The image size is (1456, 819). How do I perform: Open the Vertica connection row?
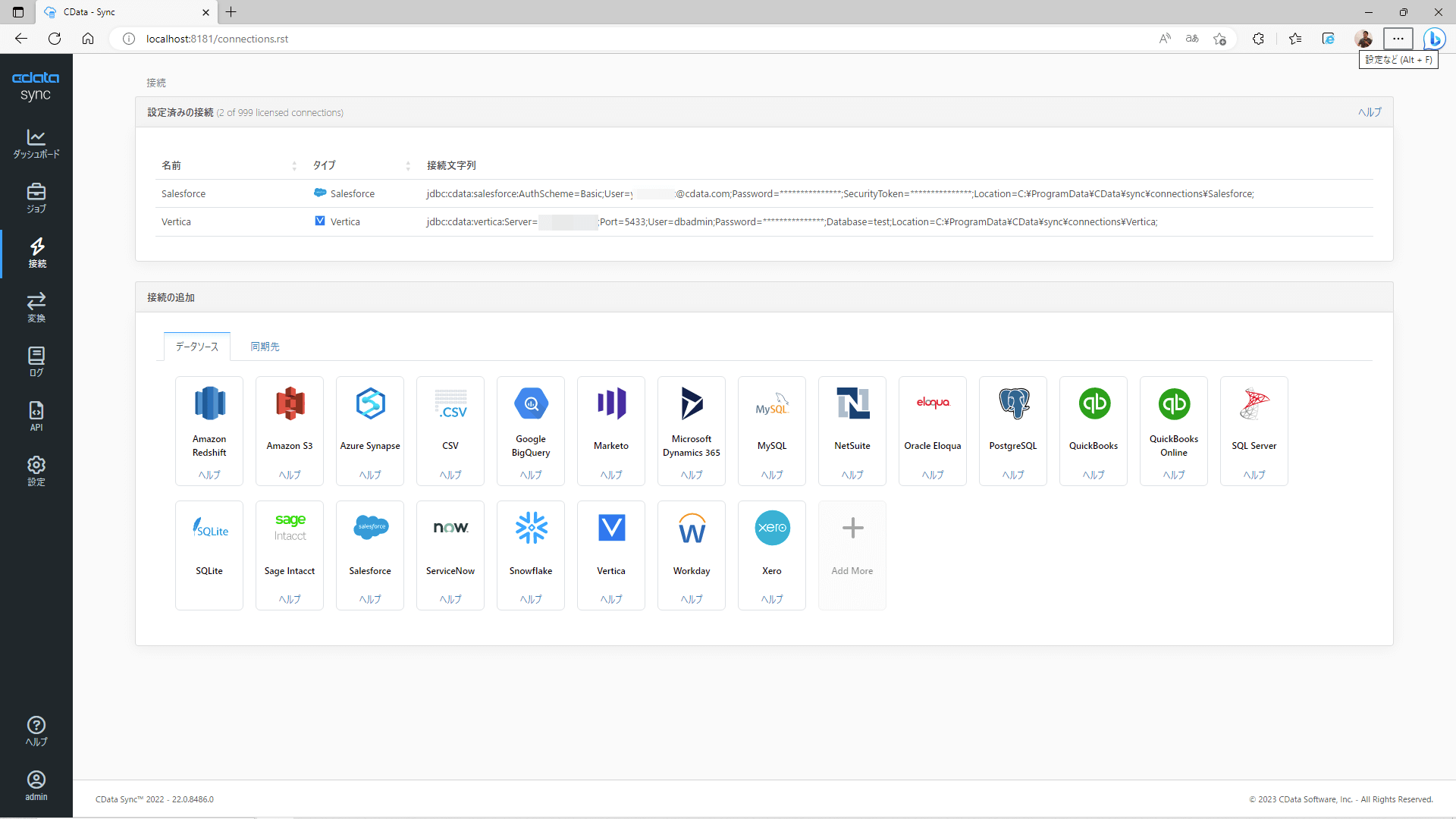[x=176, y=222]
